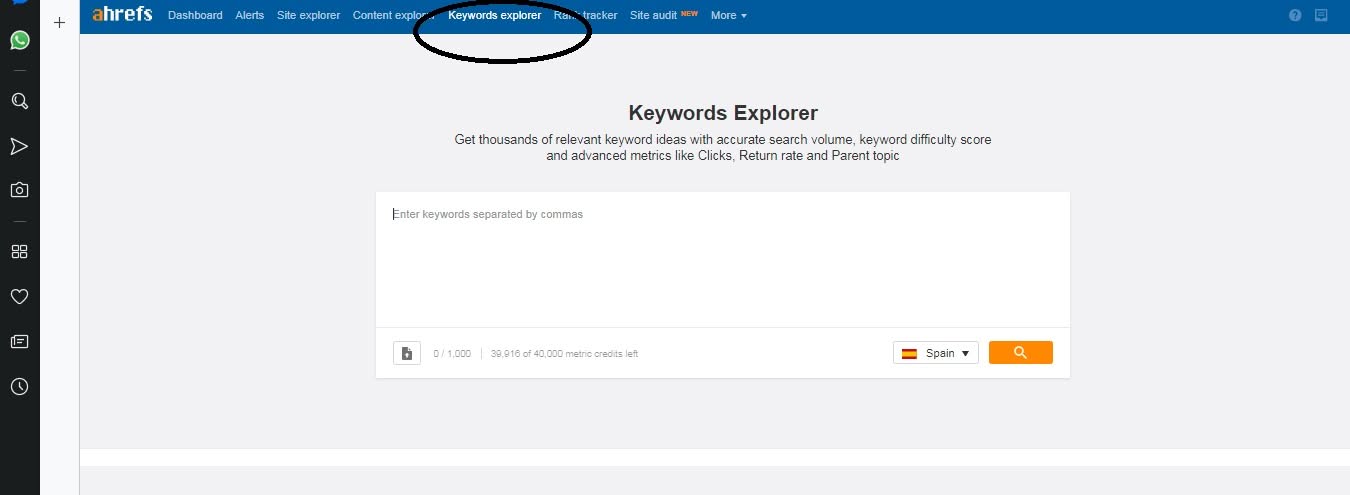Click the Ahrefs logo
The image size is (1350, 495).
(x=122, y=14)
